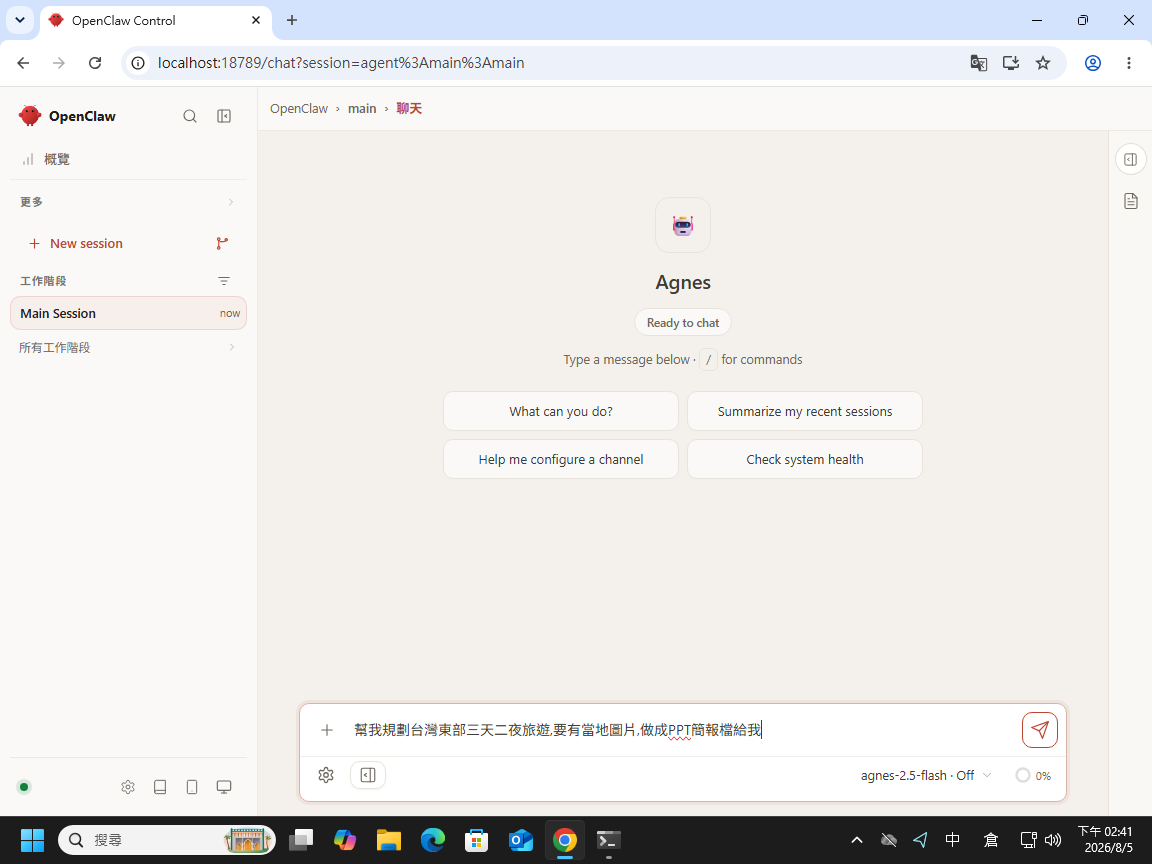
Task: Open the Chrome profile icon
Action: (x=1093, y=63)
